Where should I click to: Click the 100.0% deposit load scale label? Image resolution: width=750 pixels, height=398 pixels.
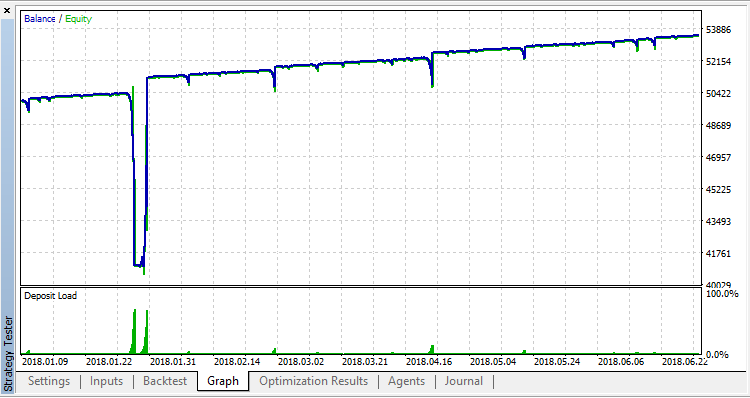722,293
